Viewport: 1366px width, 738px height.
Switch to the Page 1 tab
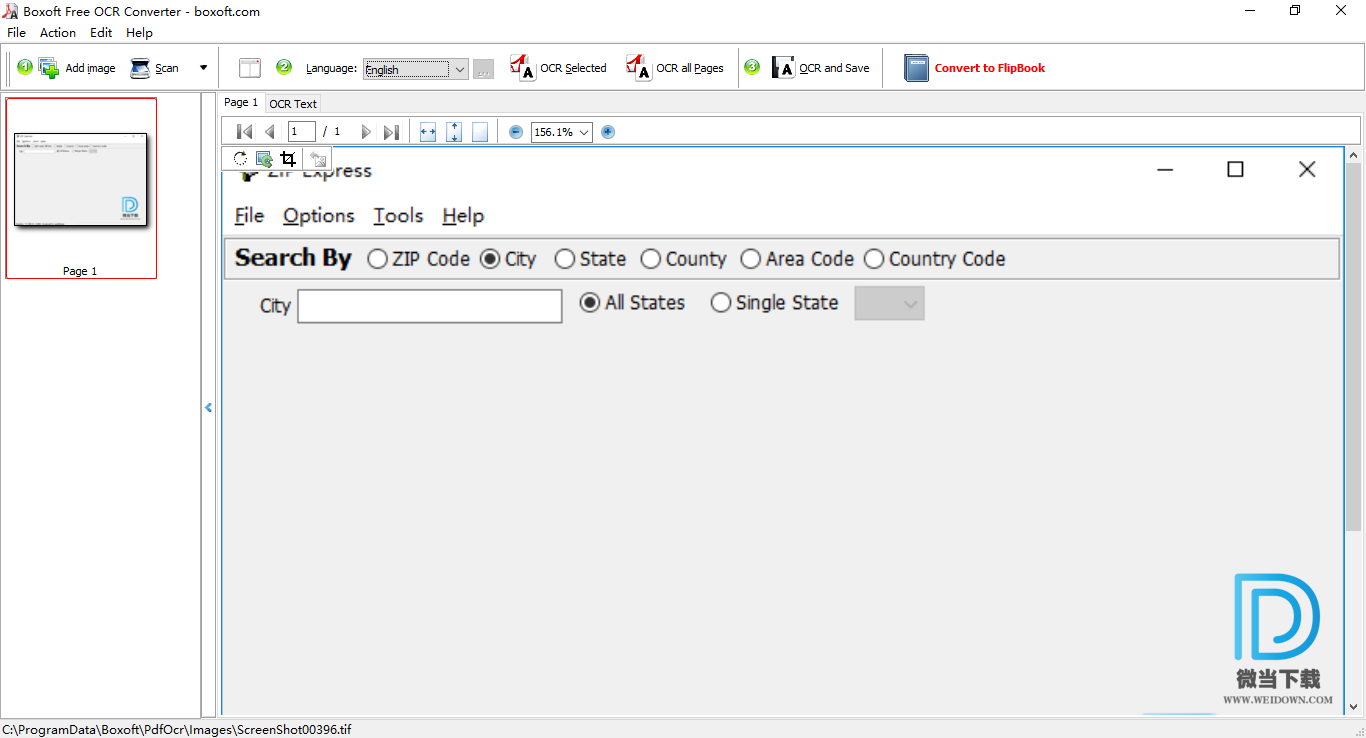pyautogui.click(x=241, y=102)
